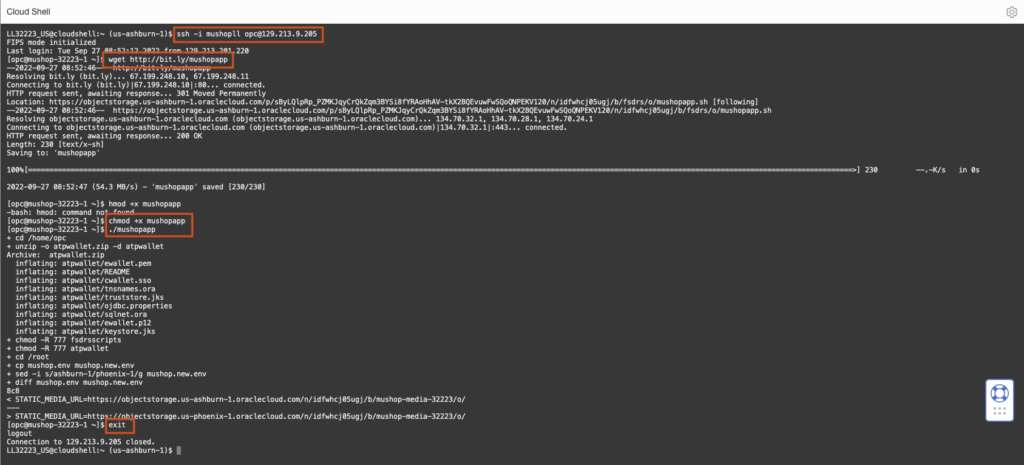This screenshot has width=1024, height=465.
Task: Click the highlighted ssh -i mushopll command
Action: [246, 34]
